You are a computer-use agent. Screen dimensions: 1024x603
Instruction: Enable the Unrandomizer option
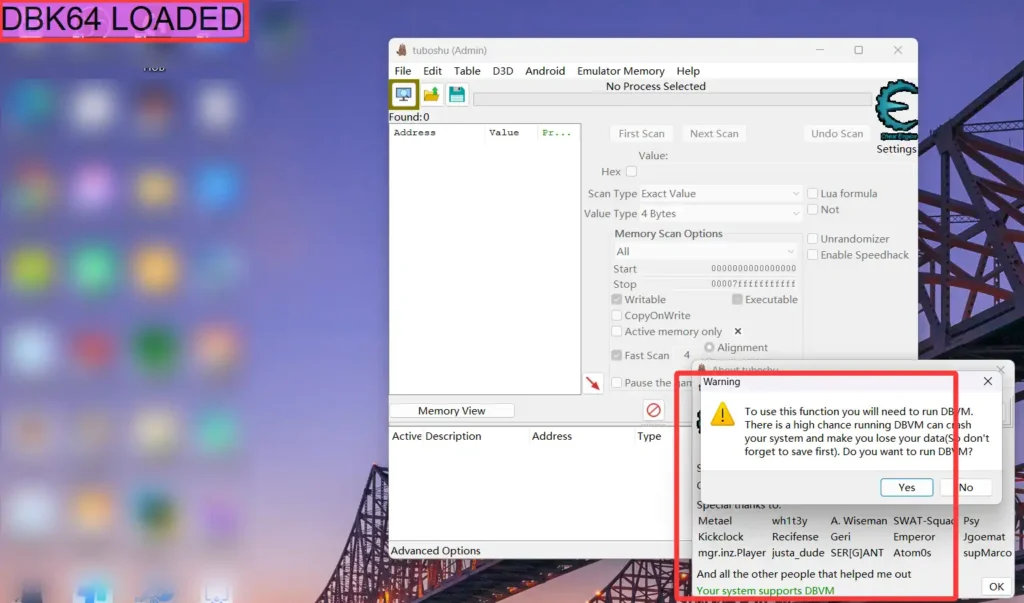[812, 238]
